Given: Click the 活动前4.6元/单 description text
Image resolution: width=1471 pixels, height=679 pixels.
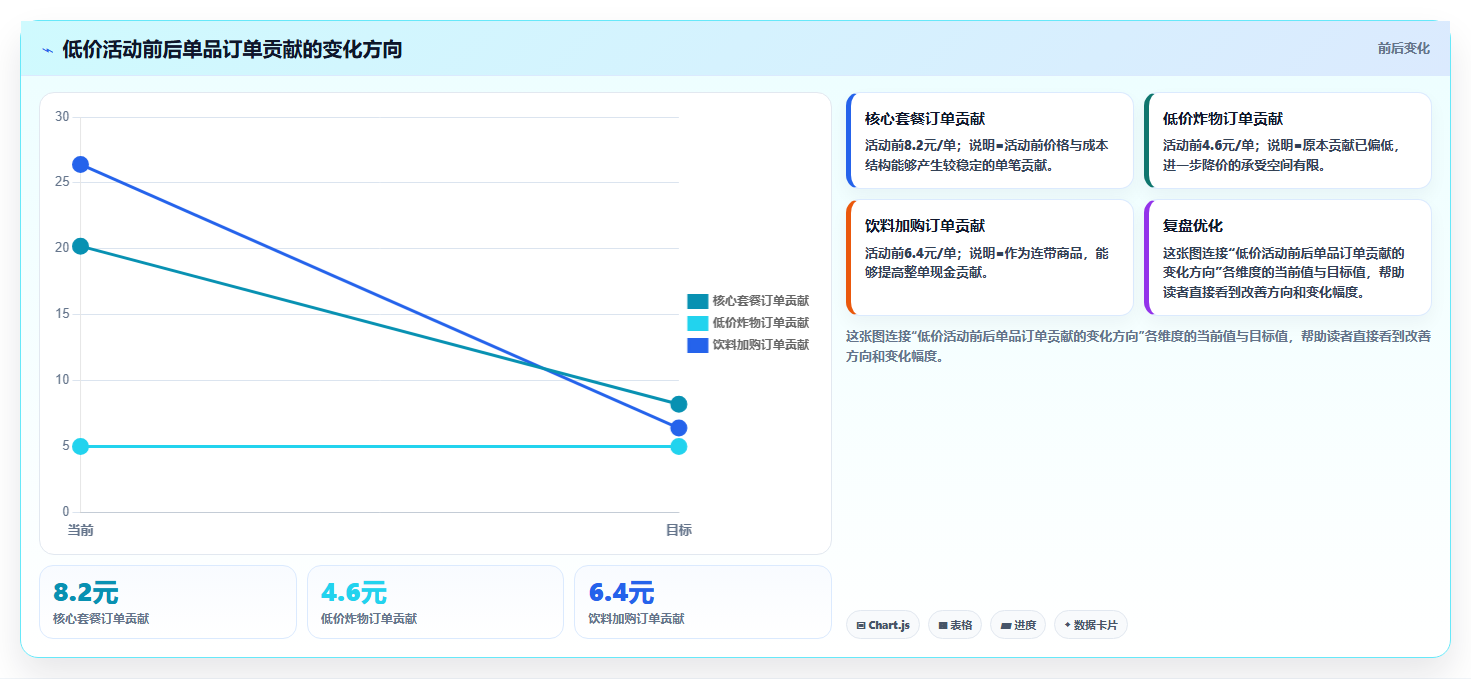Looking at the screenshot, I should (x=1283, y=155).
